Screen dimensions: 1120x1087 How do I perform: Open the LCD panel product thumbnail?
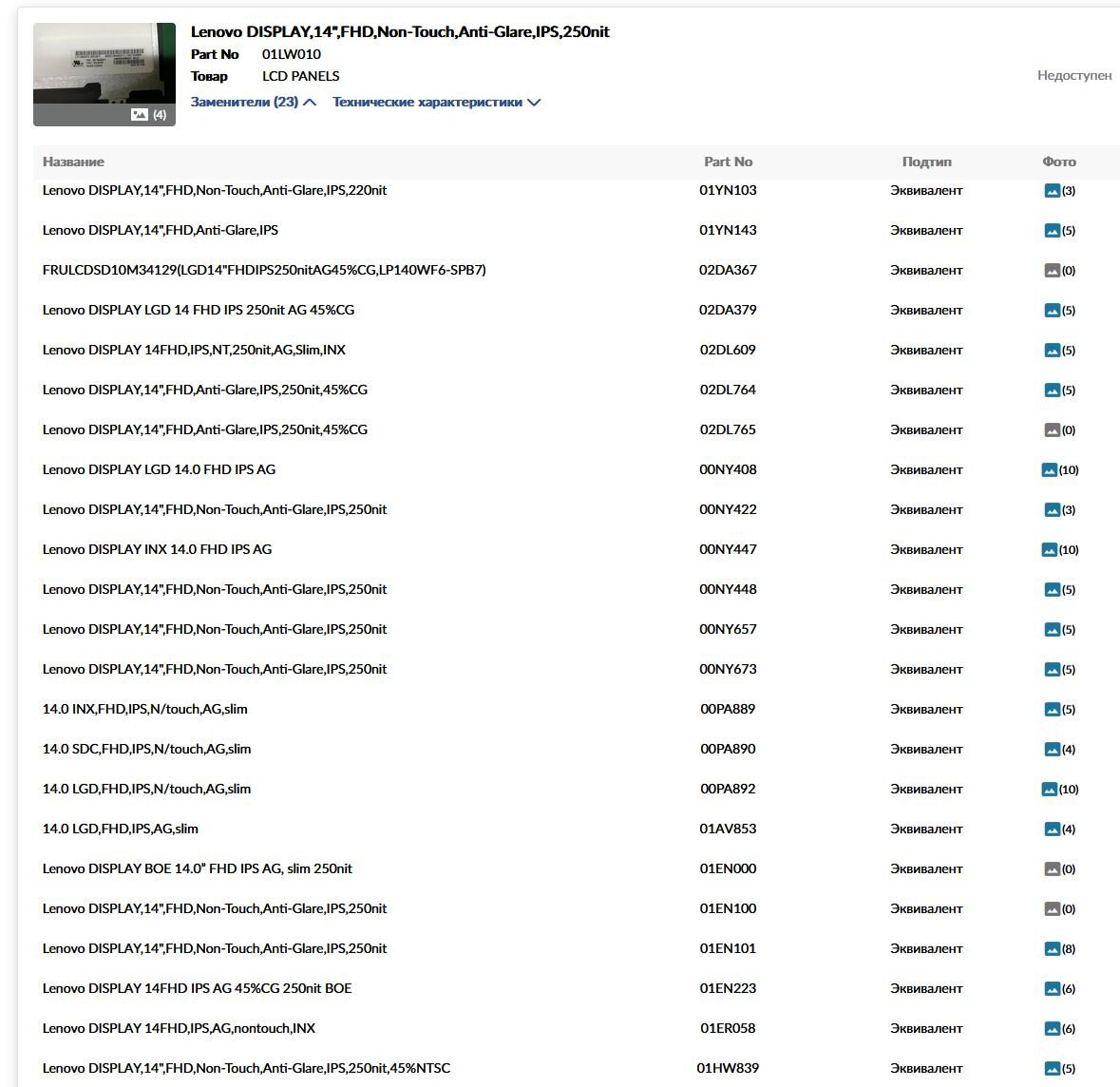click(104, 74)
